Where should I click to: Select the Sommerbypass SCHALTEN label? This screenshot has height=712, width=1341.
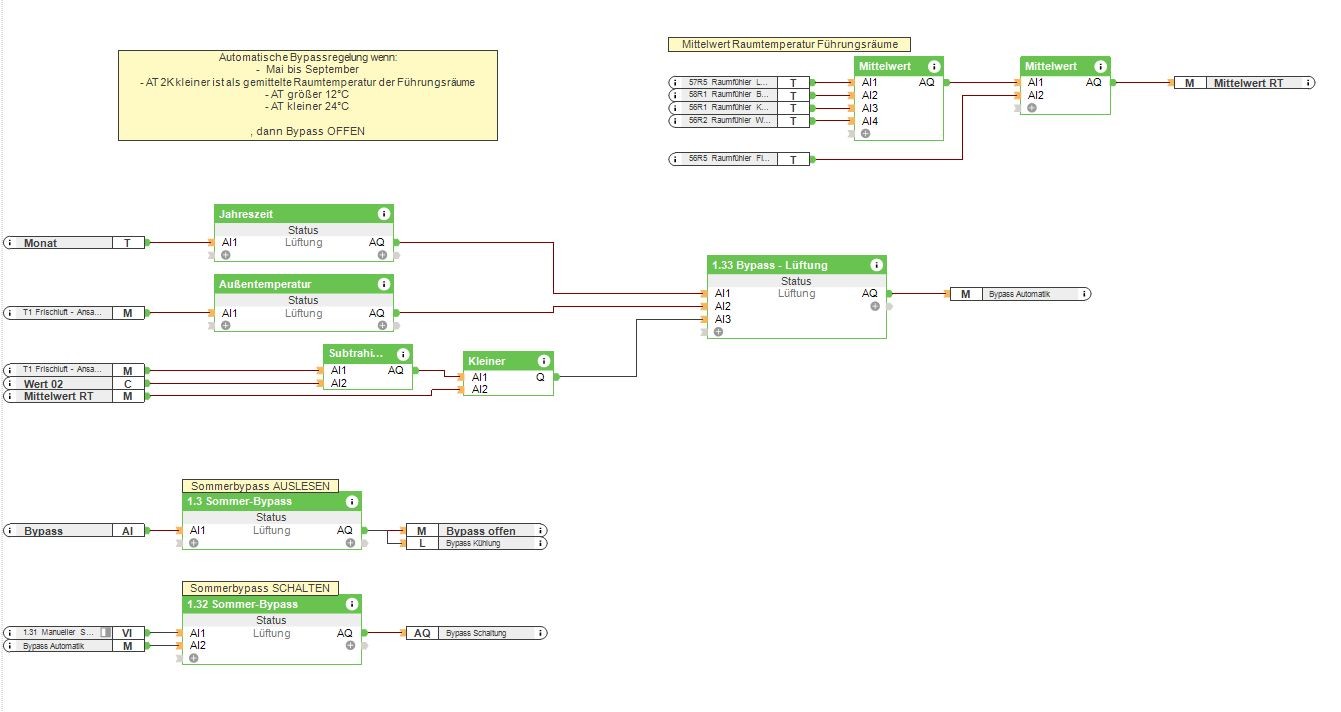coord(260,588)
